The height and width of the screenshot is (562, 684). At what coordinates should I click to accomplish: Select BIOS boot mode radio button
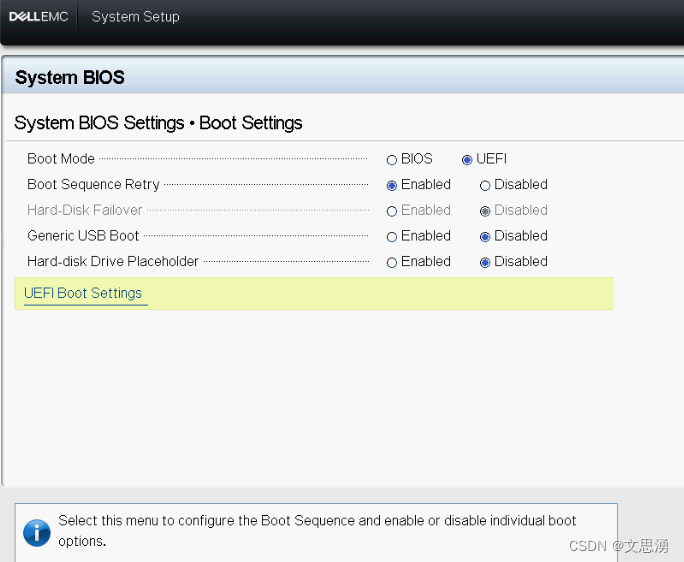click(x=392, y=160)
